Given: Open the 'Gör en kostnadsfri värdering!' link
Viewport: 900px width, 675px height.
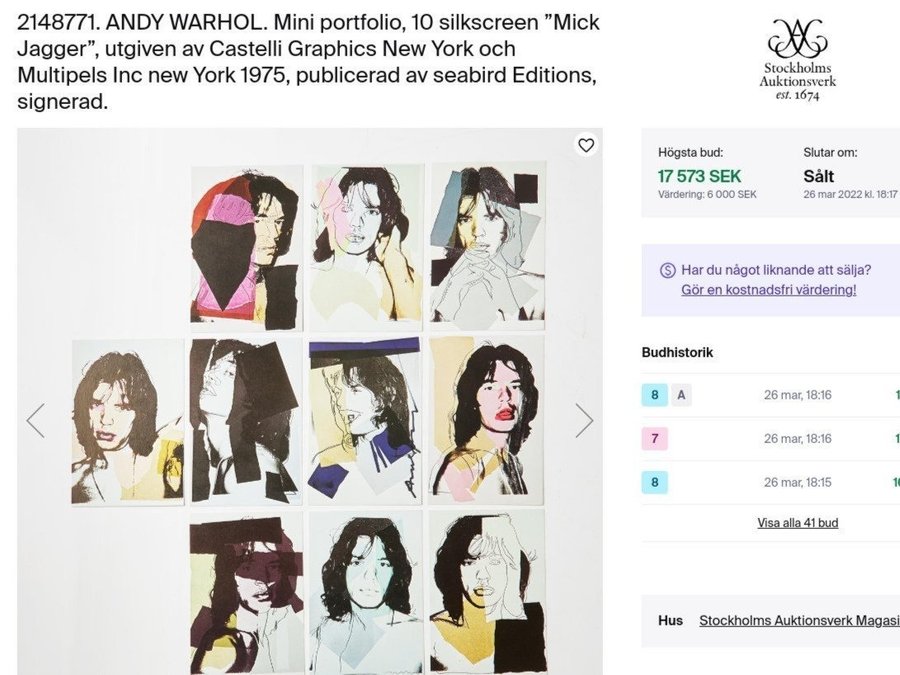Looking at the screenshot, I should point(768,290).
